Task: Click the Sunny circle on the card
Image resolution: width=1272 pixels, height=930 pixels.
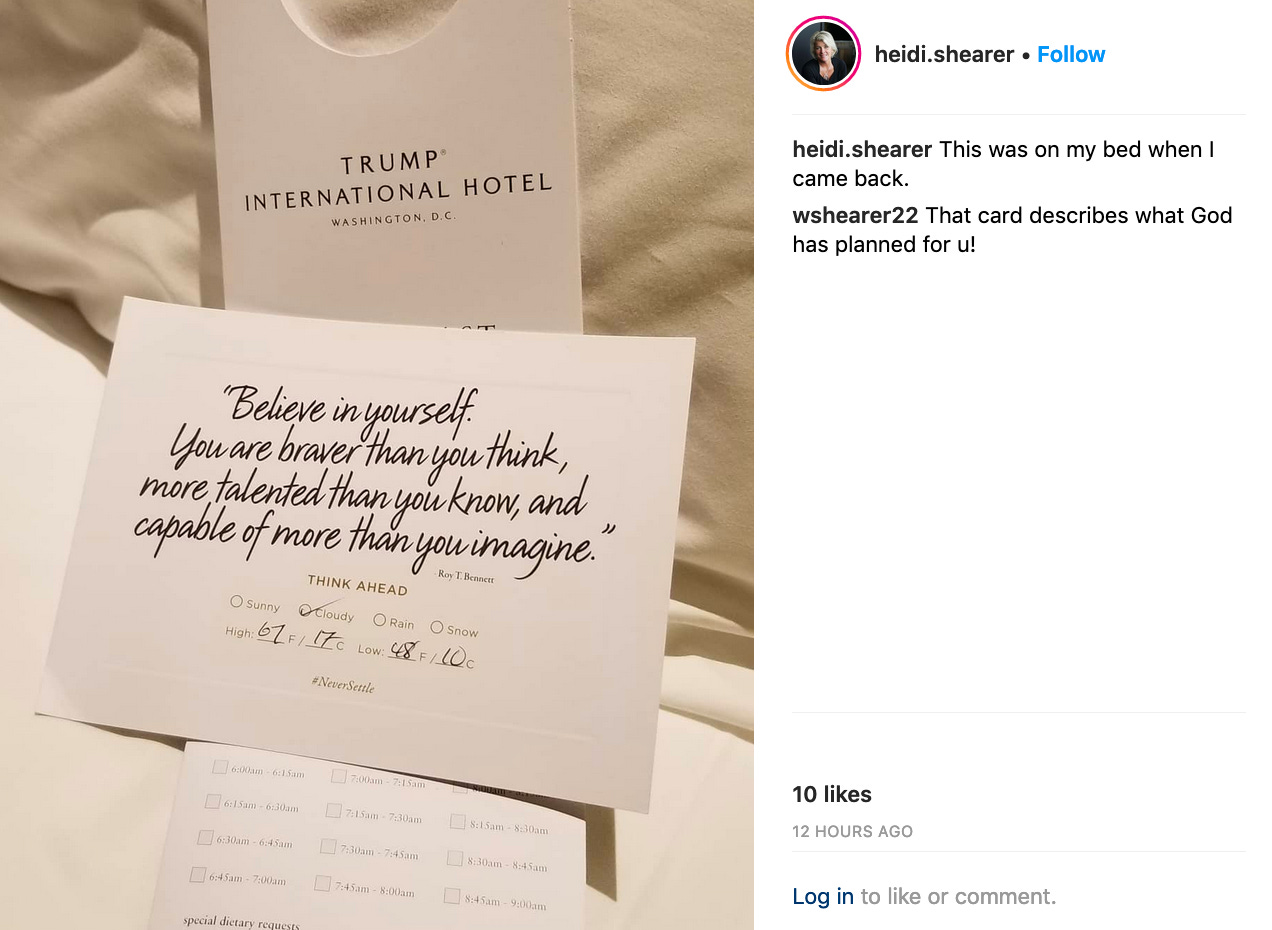Action: click(x=236, y=601)
